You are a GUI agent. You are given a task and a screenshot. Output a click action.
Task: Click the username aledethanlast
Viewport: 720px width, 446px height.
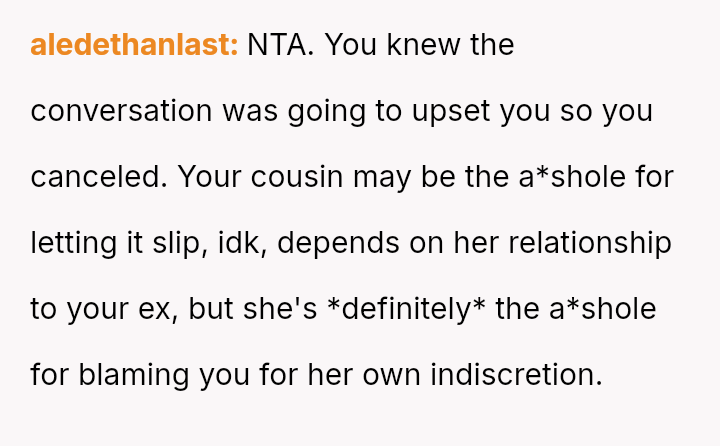[x=134, y=46]
